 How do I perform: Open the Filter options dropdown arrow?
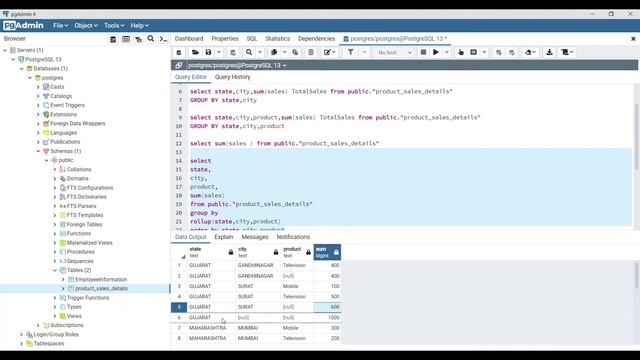(364, 52)
